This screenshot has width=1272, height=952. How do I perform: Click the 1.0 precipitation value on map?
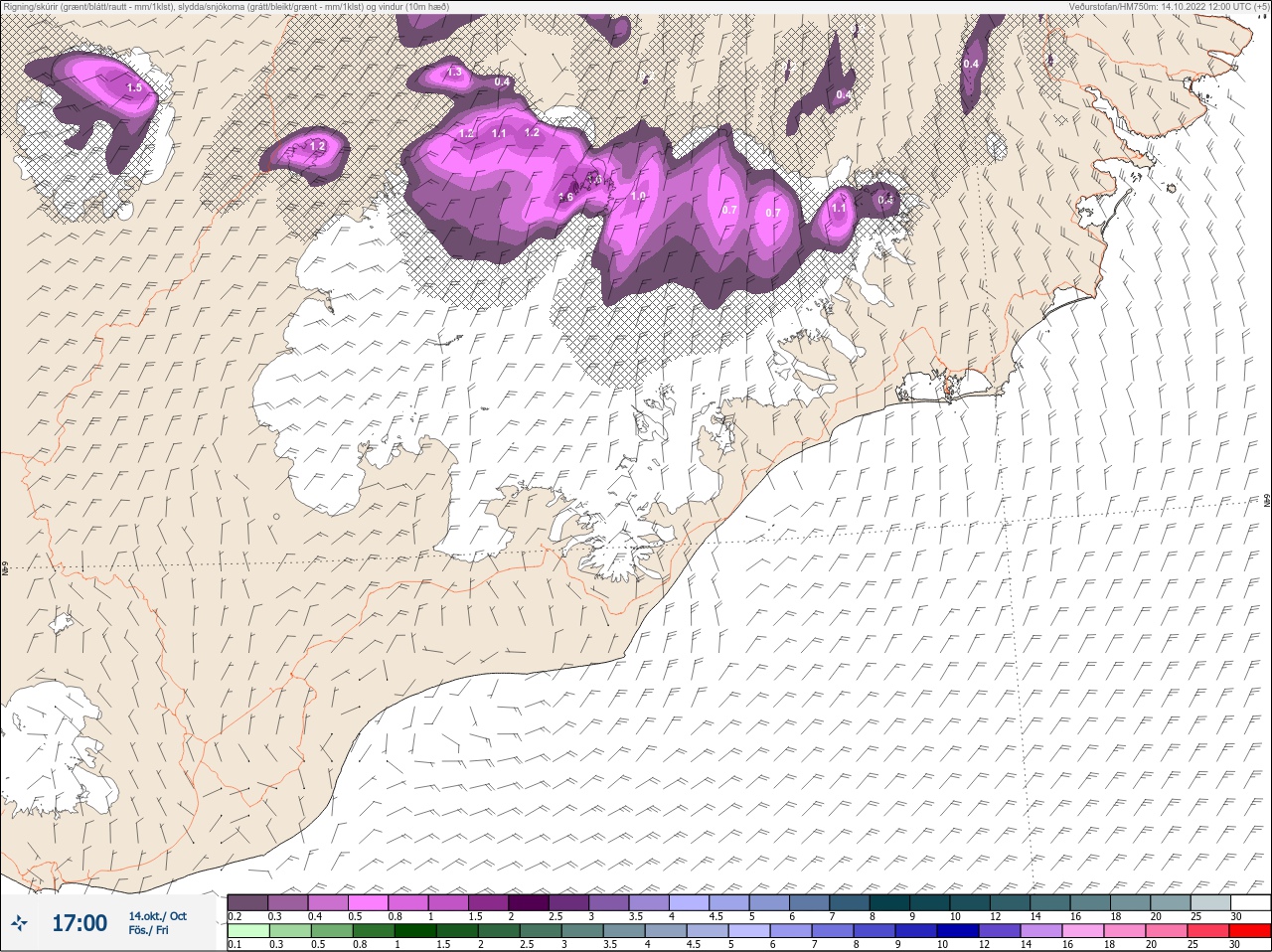tap(638, 197)
